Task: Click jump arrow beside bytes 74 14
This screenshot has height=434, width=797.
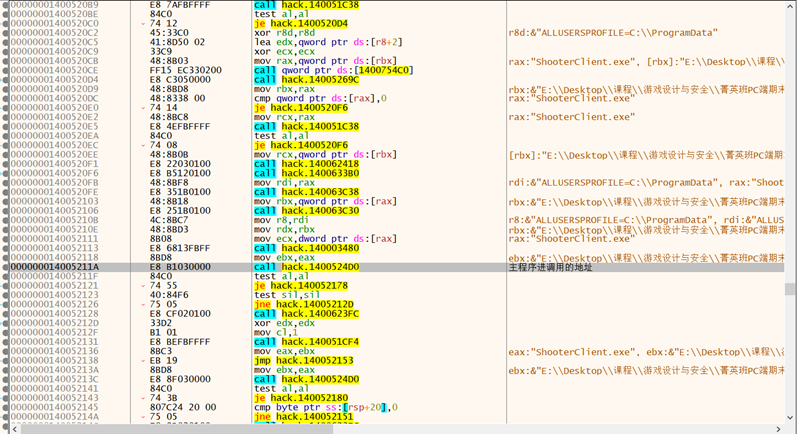Action: point(143,108)
